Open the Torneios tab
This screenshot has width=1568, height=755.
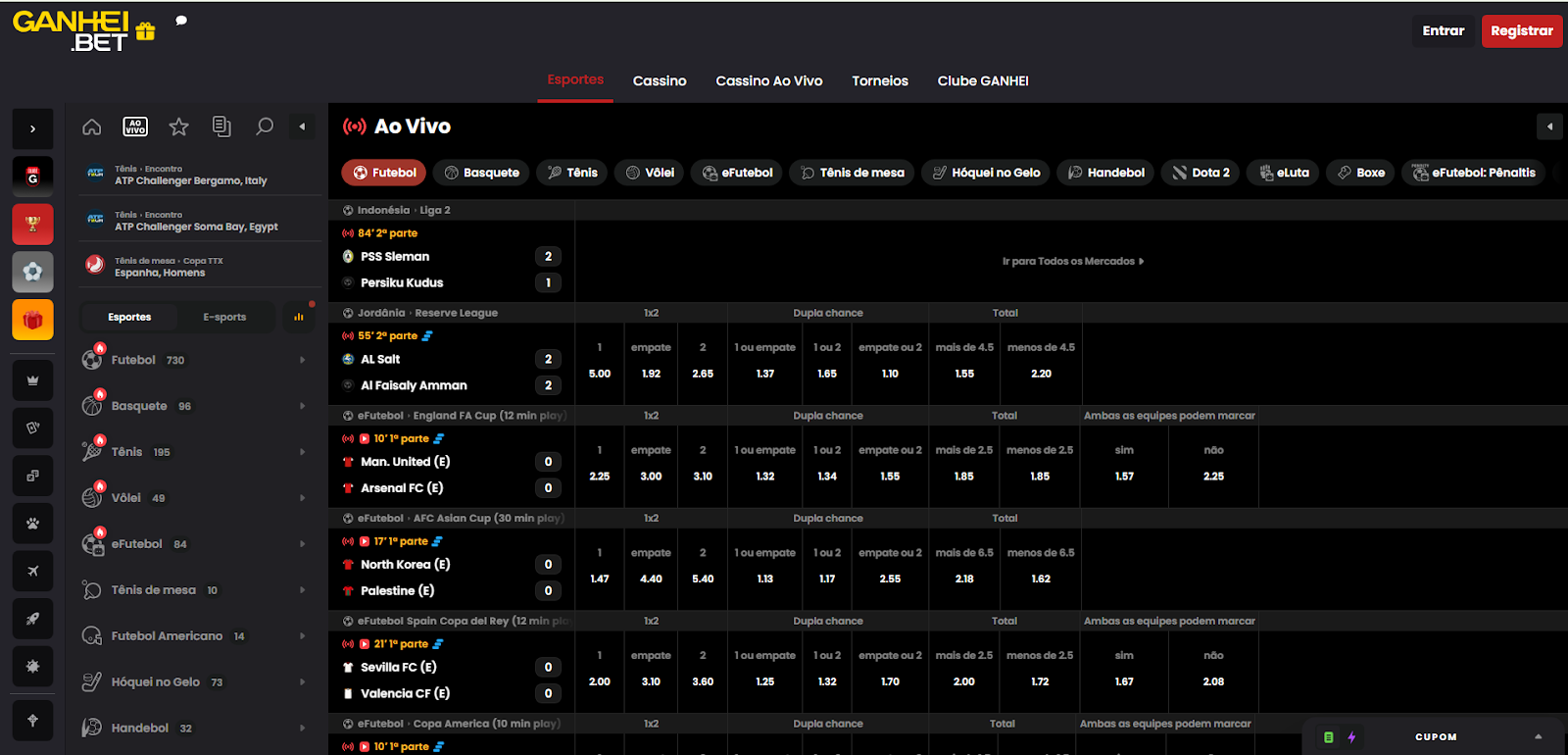[880, 81]
